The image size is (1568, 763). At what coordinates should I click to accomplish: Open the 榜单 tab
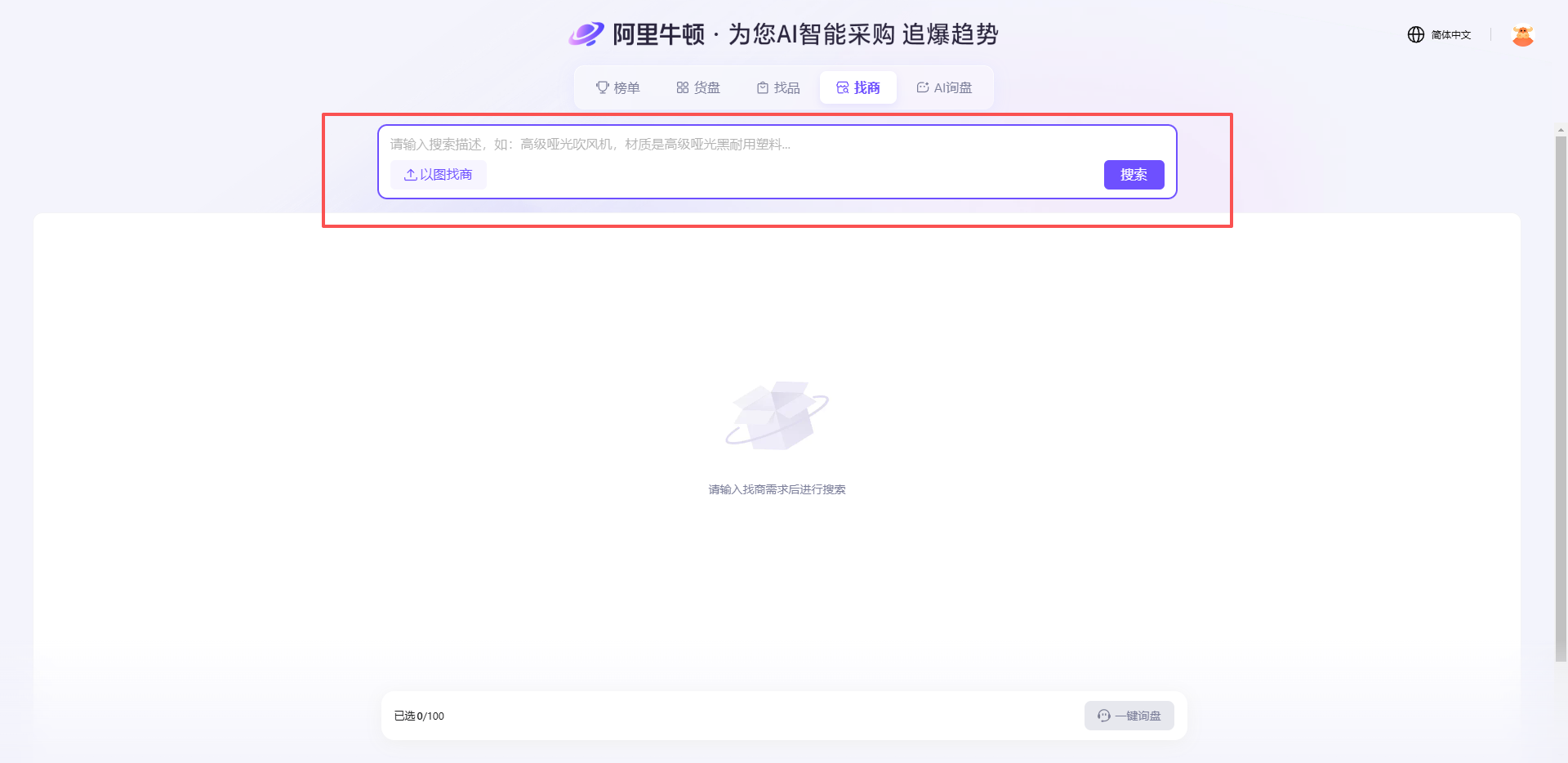tap(618, 87)
